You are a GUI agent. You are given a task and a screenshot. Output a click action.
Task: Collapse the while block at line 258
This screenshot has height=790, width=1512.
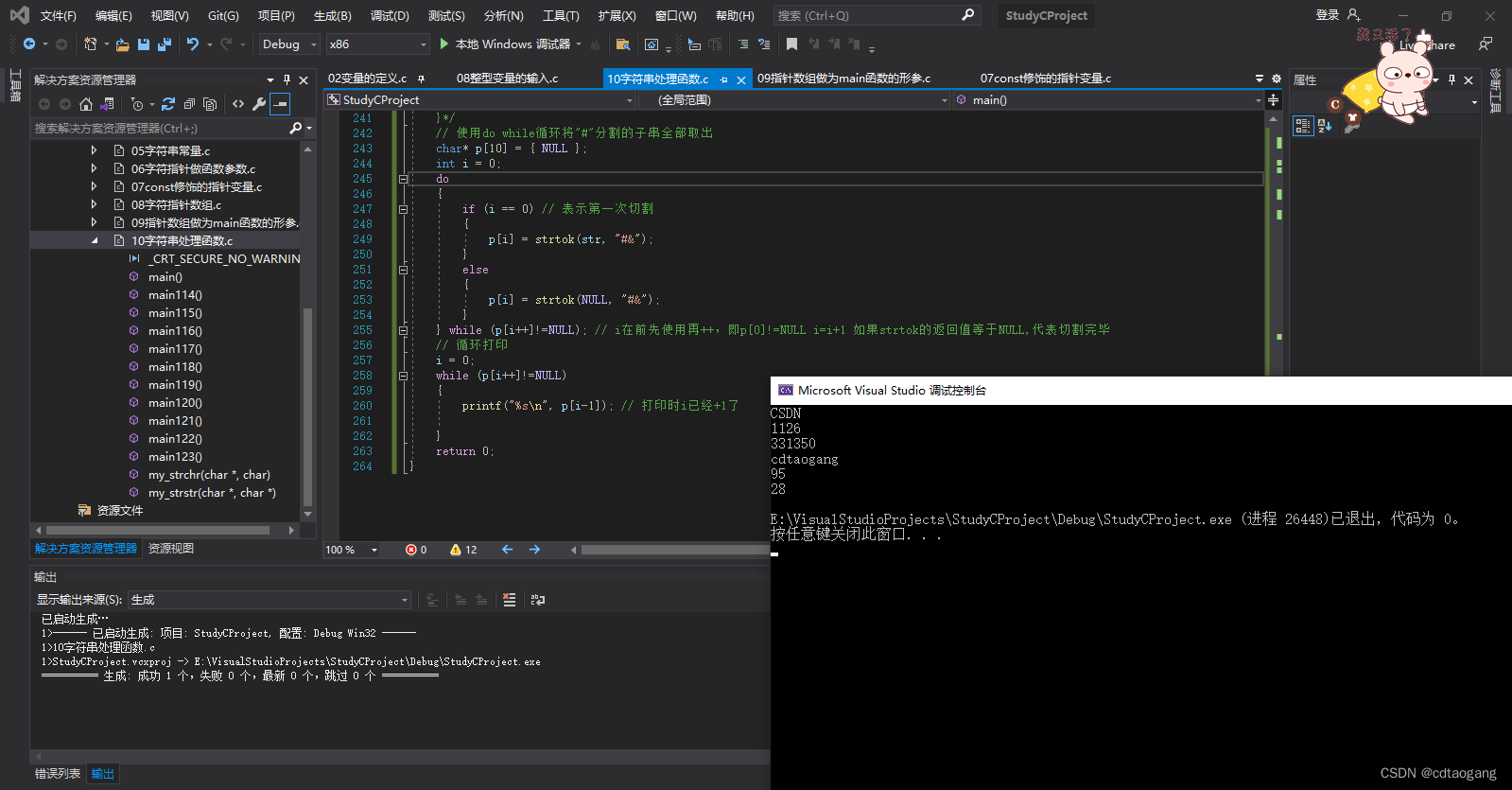click(x=403, y=376)
